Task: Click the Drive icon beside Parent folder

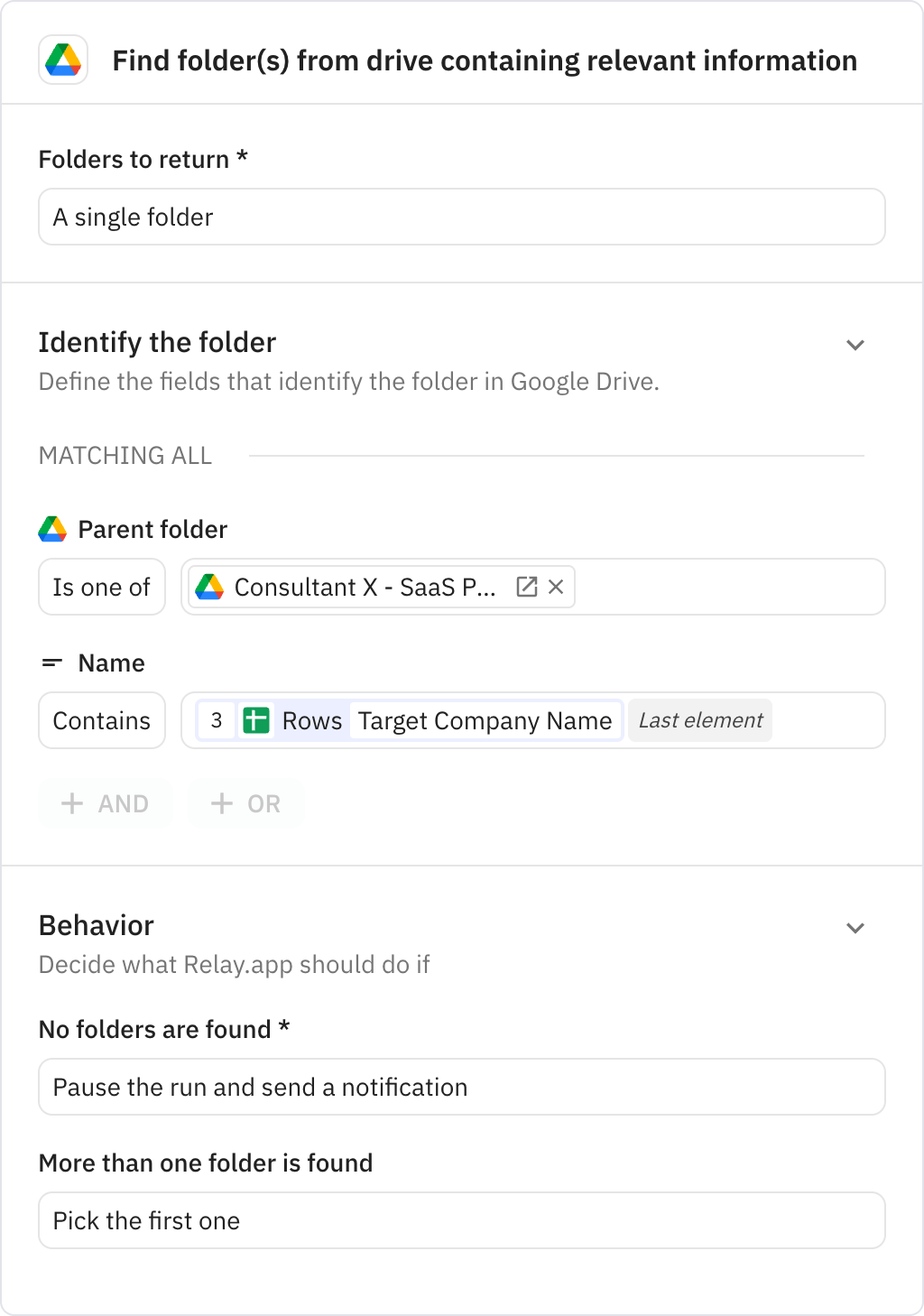Action: [52, 529]
